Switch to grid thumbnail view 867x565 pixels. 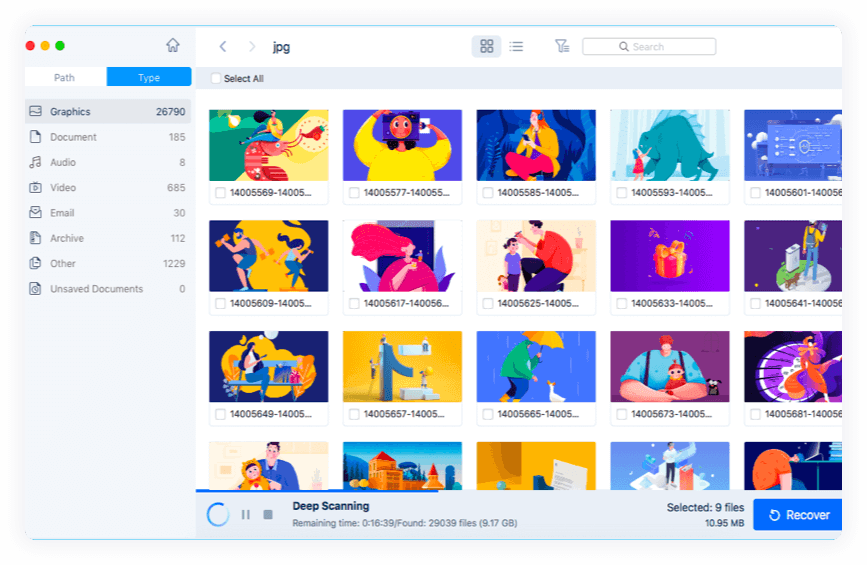[486, 46]
